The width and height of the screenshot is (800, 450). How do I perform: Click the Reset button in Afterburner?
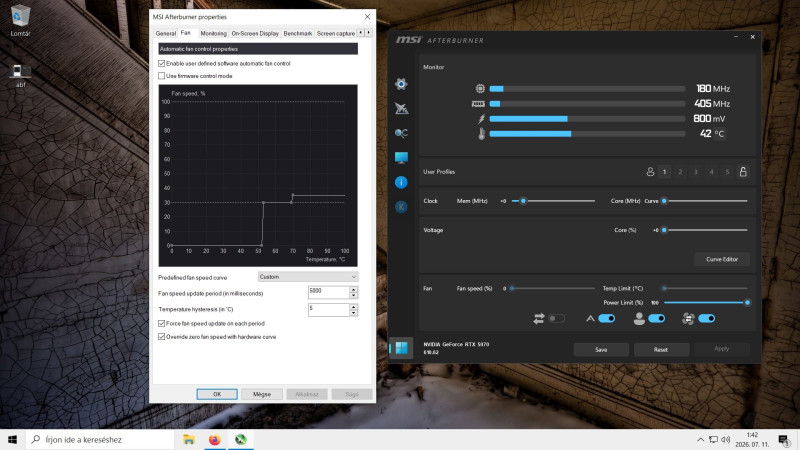[661, 349]
